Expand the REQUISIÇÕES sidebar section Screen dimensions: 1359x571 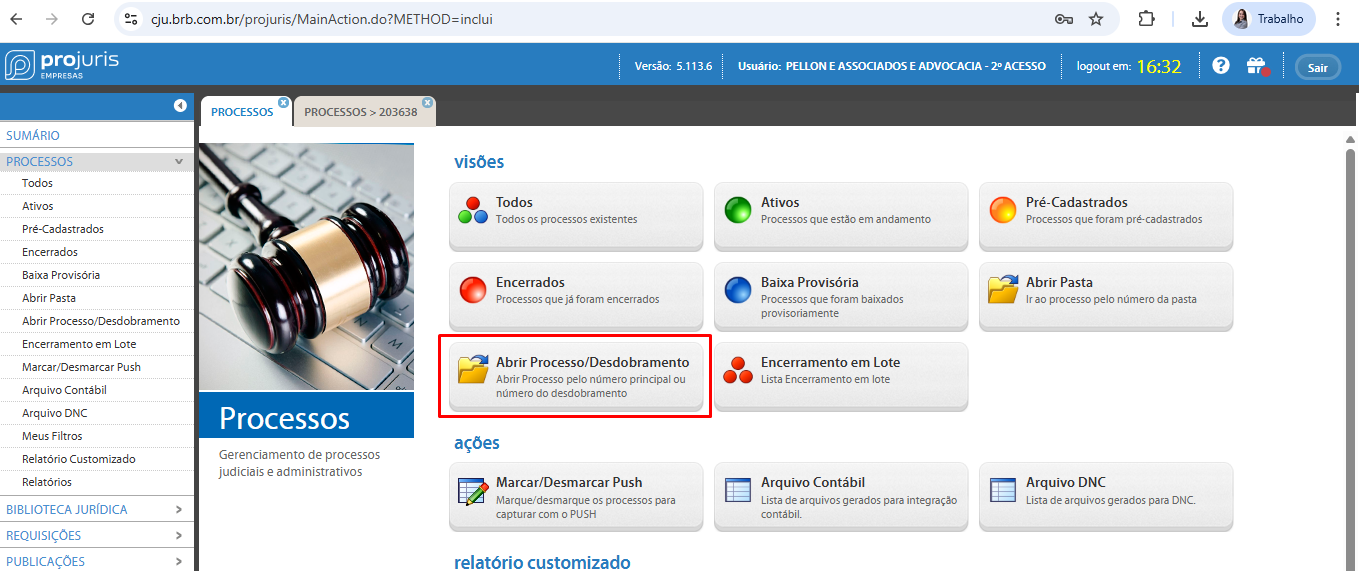coord(178,535)
